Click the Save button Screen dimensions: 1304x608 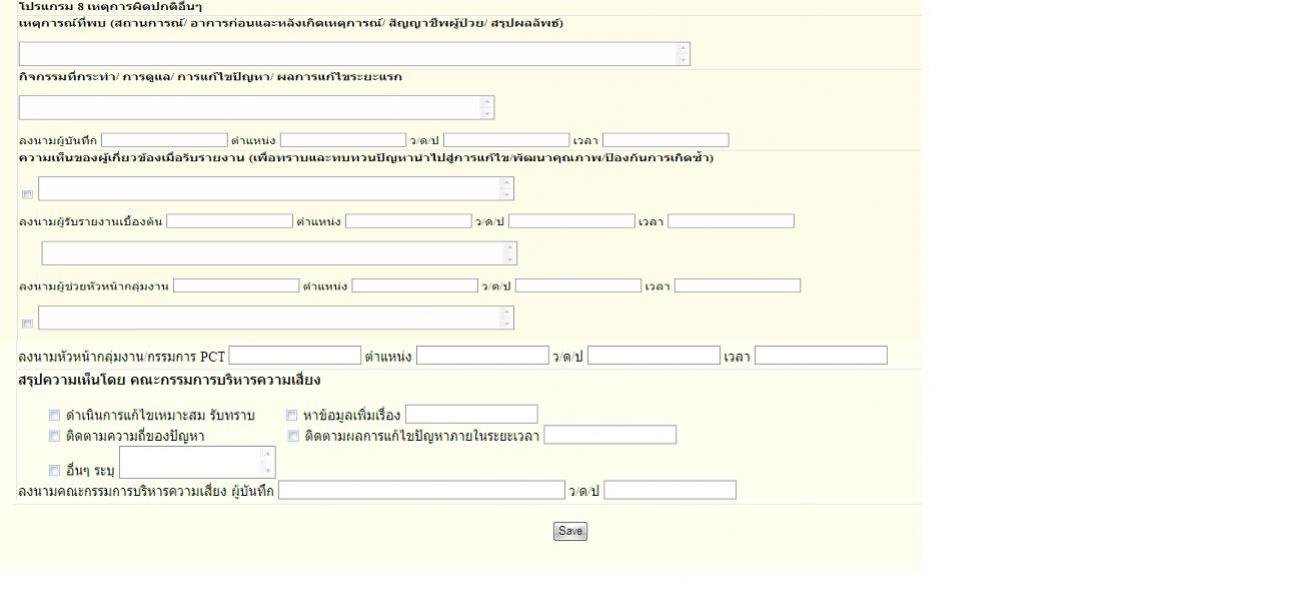(x=570, y=531)
